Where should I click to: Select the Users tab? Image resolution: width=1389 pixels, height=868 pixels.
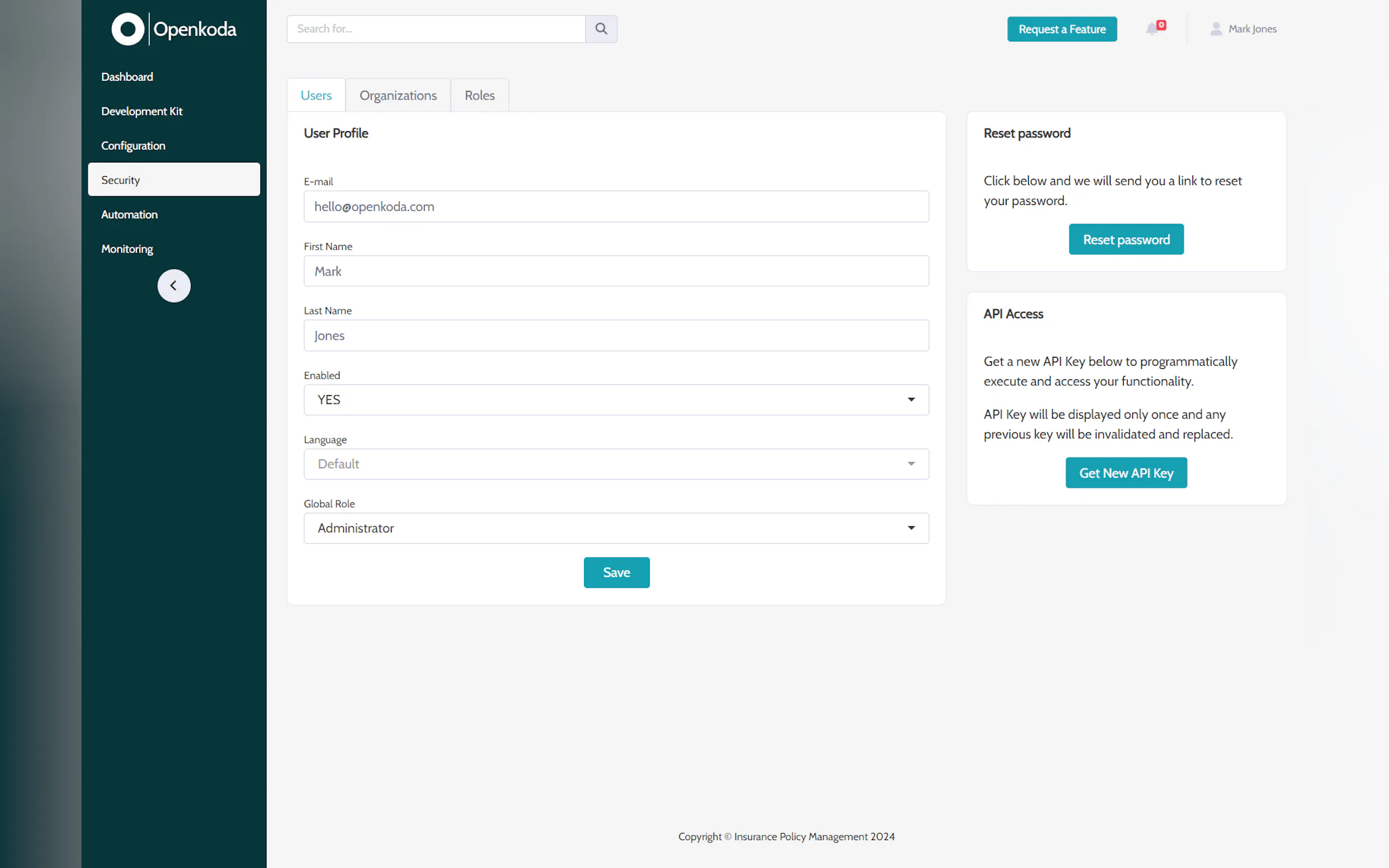pyautogui.click(x=316, y=95)
